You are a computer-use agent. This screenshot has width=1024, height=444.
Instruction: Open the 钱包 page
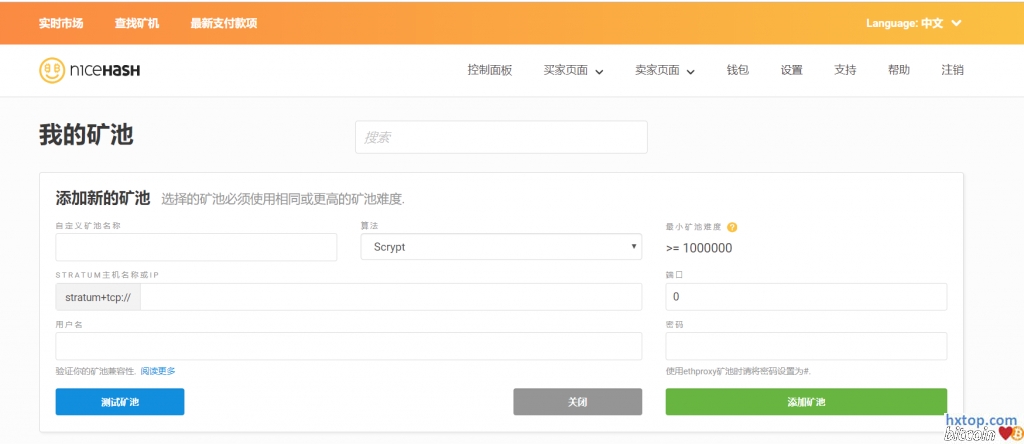coord(737,70)
